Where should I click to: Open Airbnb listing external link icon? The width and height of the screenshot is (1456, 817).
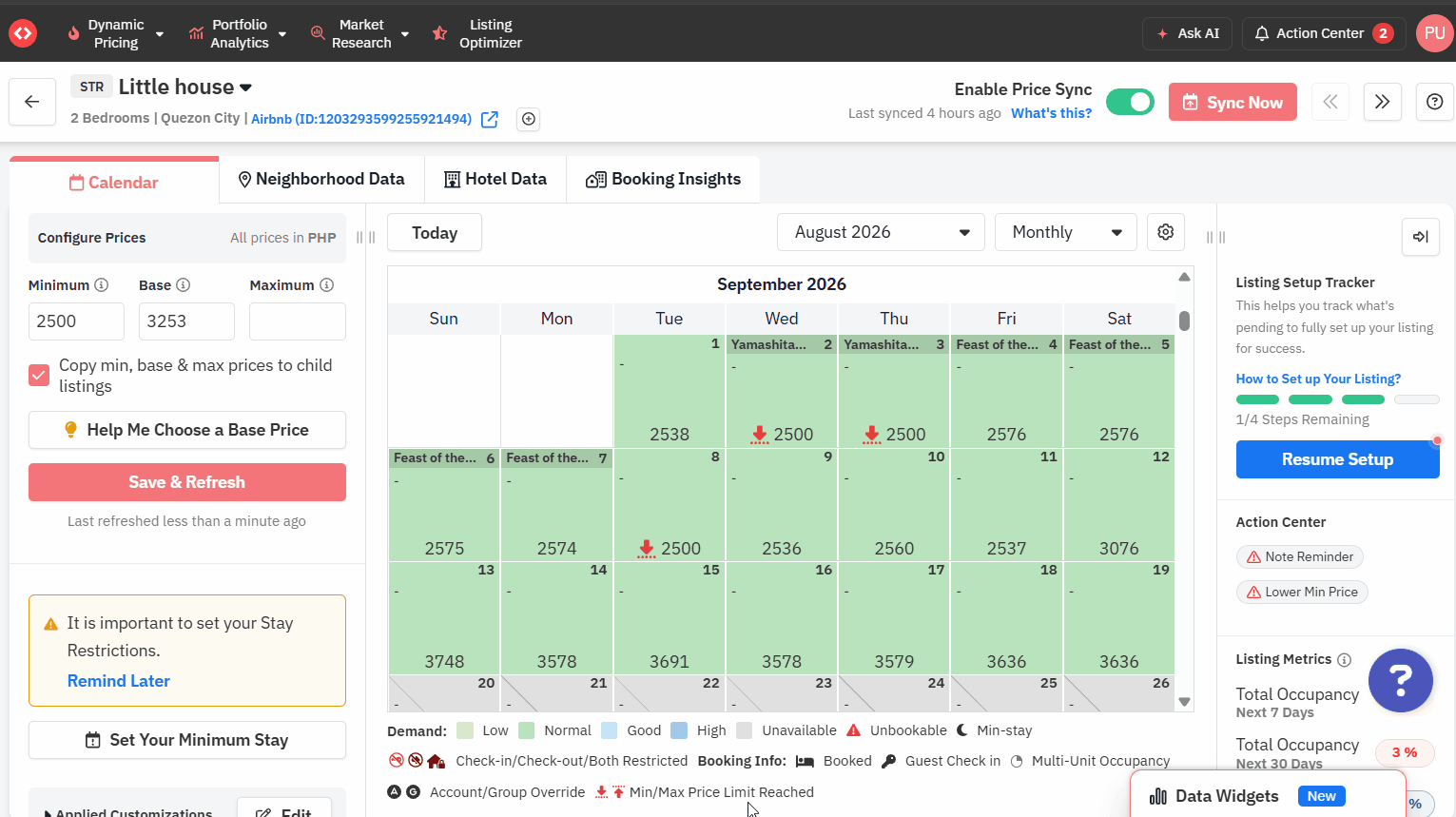click(x=490, y=119)
